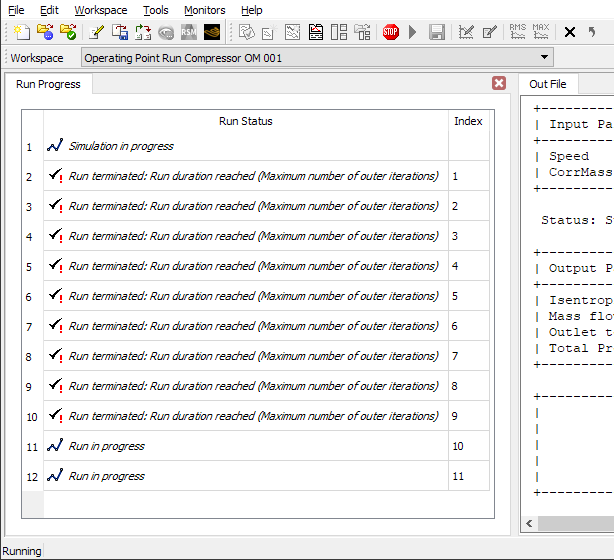Click the Run Status column header
The width and height of the screenshot is (614, 560).
pos(245,121)
